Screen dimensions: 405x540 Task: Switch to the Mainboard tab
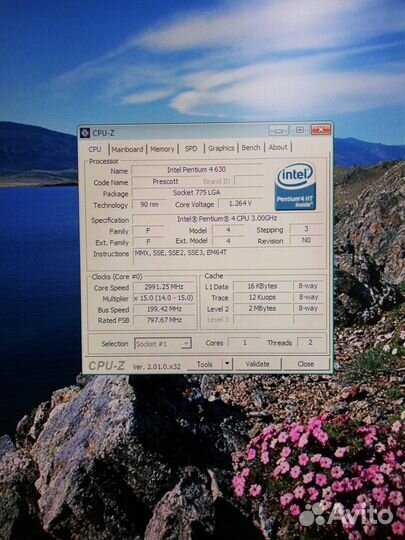point(127,149)
